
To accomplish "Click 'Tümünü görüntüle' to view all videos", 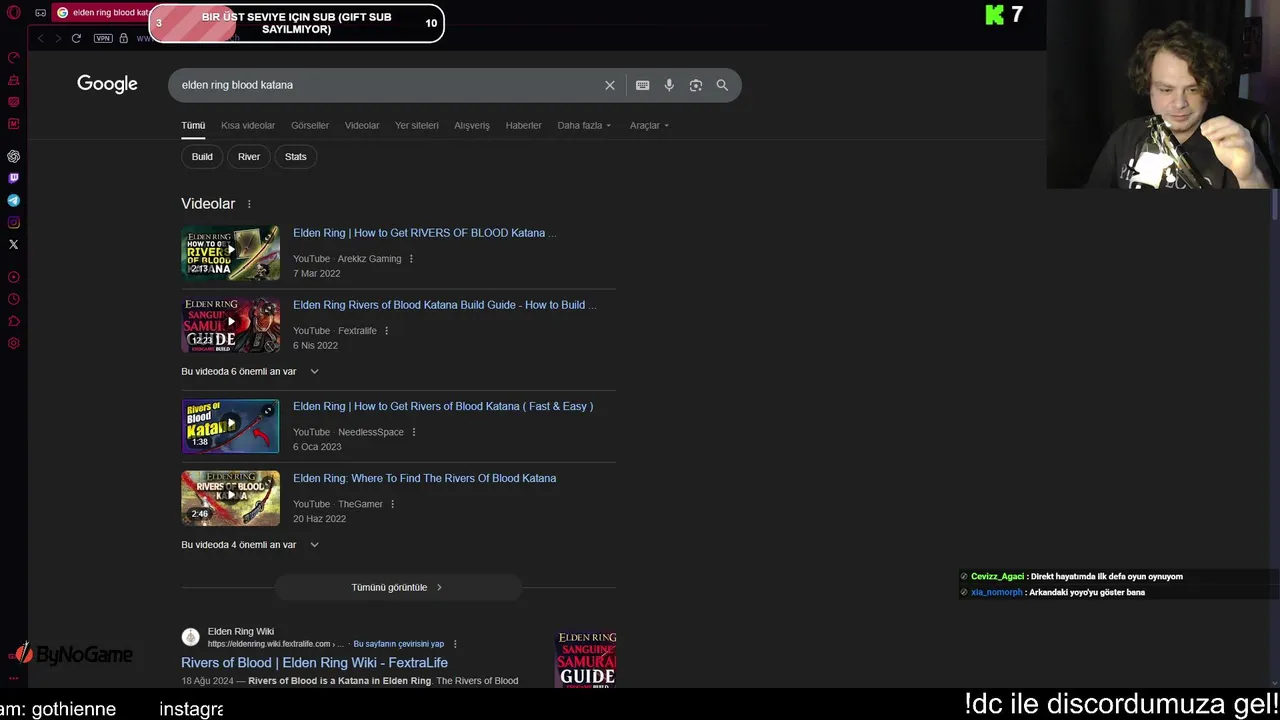I will (x=397, y=587).
